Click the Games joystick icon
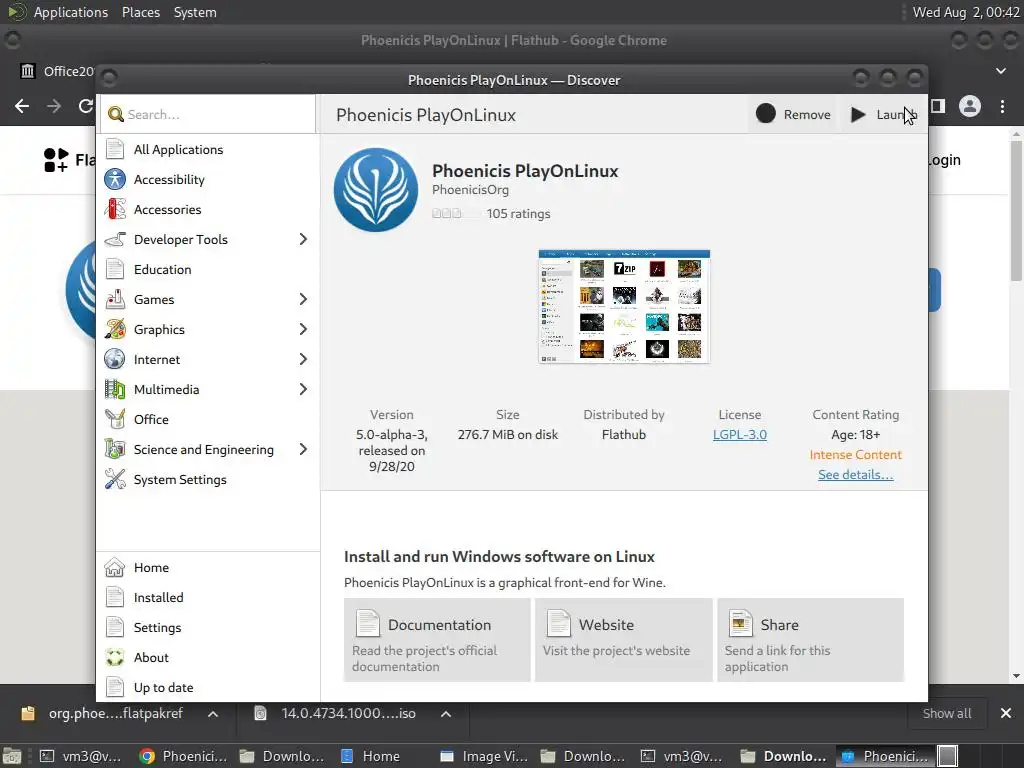This screenshot has width=1024, height=768. (x=115, y=299)
